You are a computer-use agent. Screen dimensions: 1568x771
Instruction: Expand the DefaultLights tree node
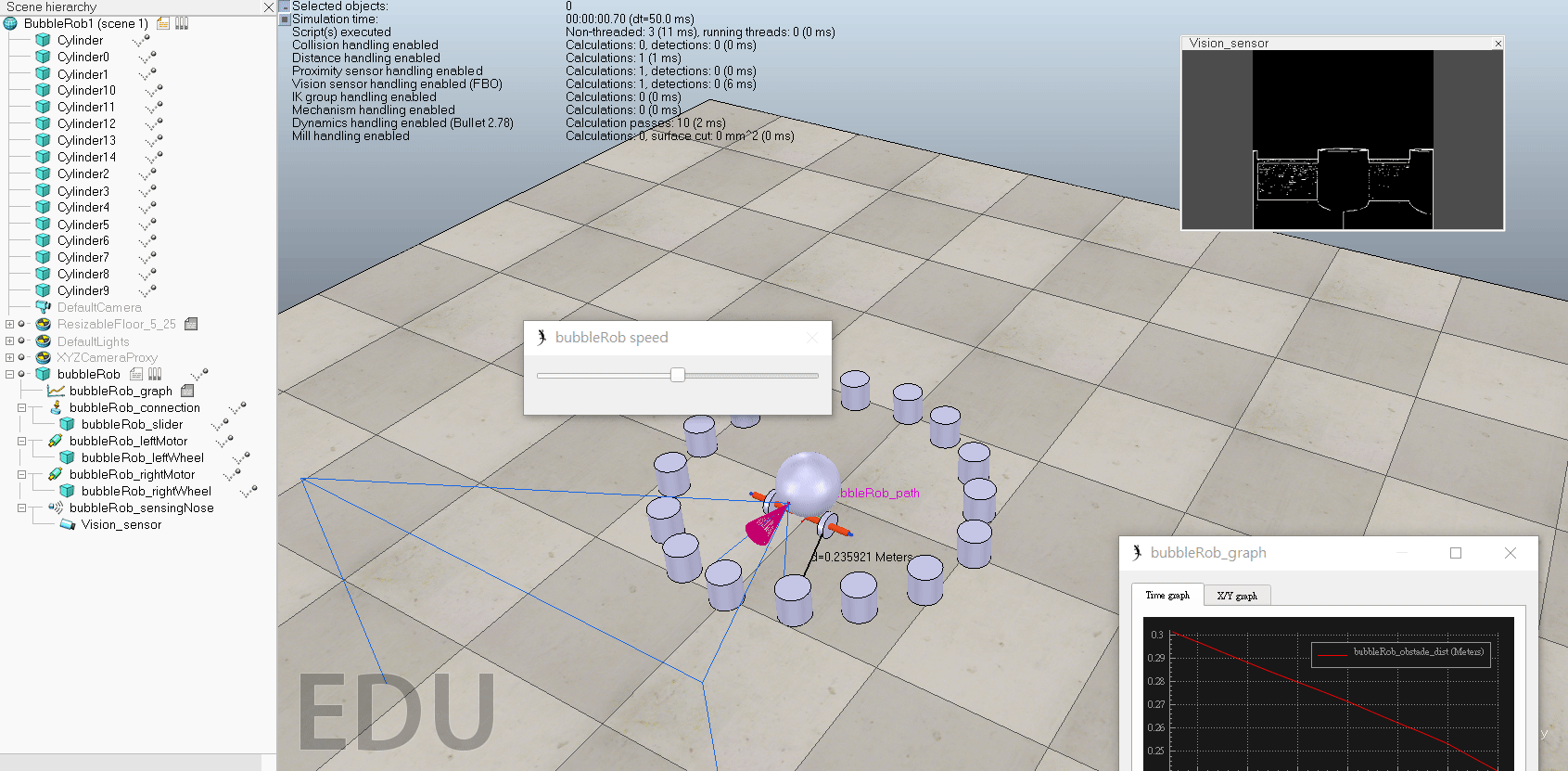9,341
